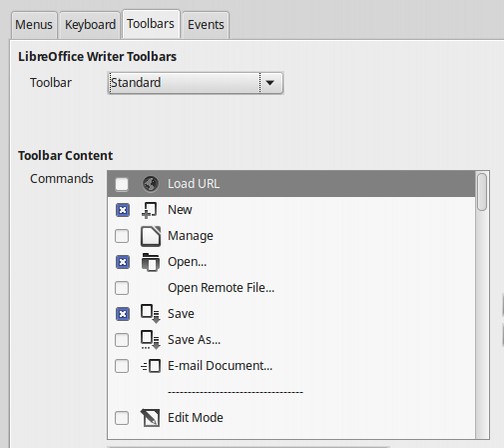
Task: Click the E-mail Document icon
Action: (x=151, y=366)
